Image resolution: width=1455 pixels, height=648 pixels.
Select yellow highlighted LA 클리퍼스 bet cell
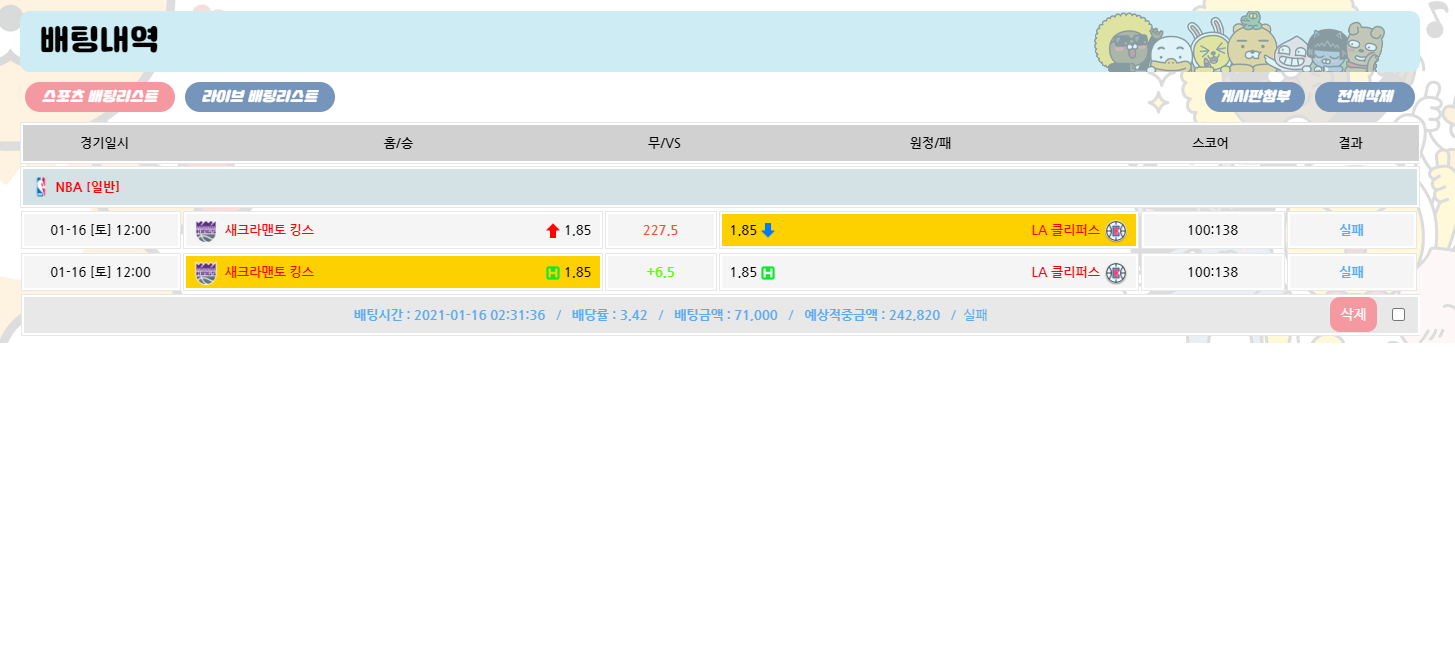pos(928,231)
